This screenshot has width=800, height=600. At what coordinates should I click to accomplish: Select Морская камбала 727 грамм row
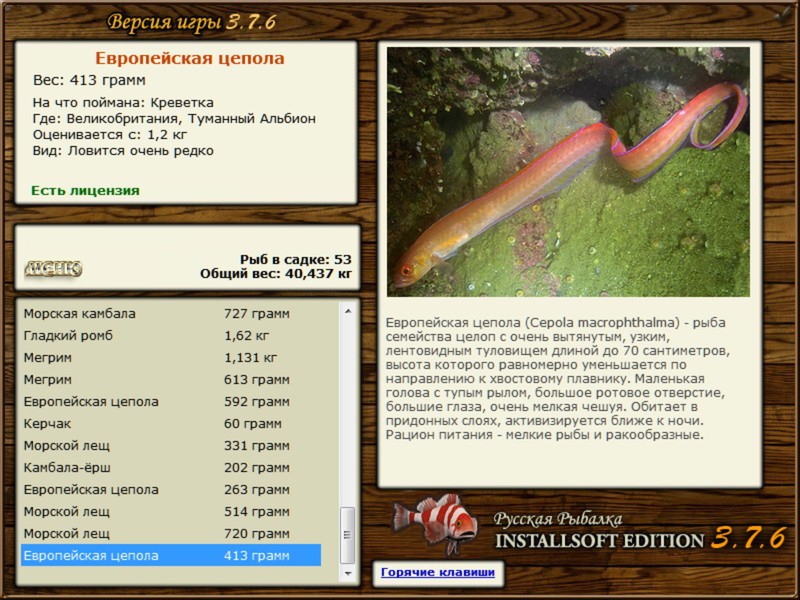(171, 313)
